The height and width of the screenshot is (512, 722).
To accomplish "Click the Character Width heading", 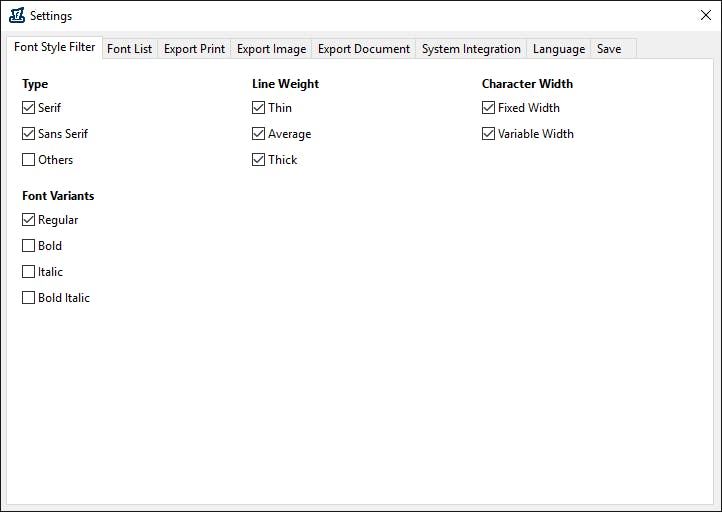I will coord(527,84).
